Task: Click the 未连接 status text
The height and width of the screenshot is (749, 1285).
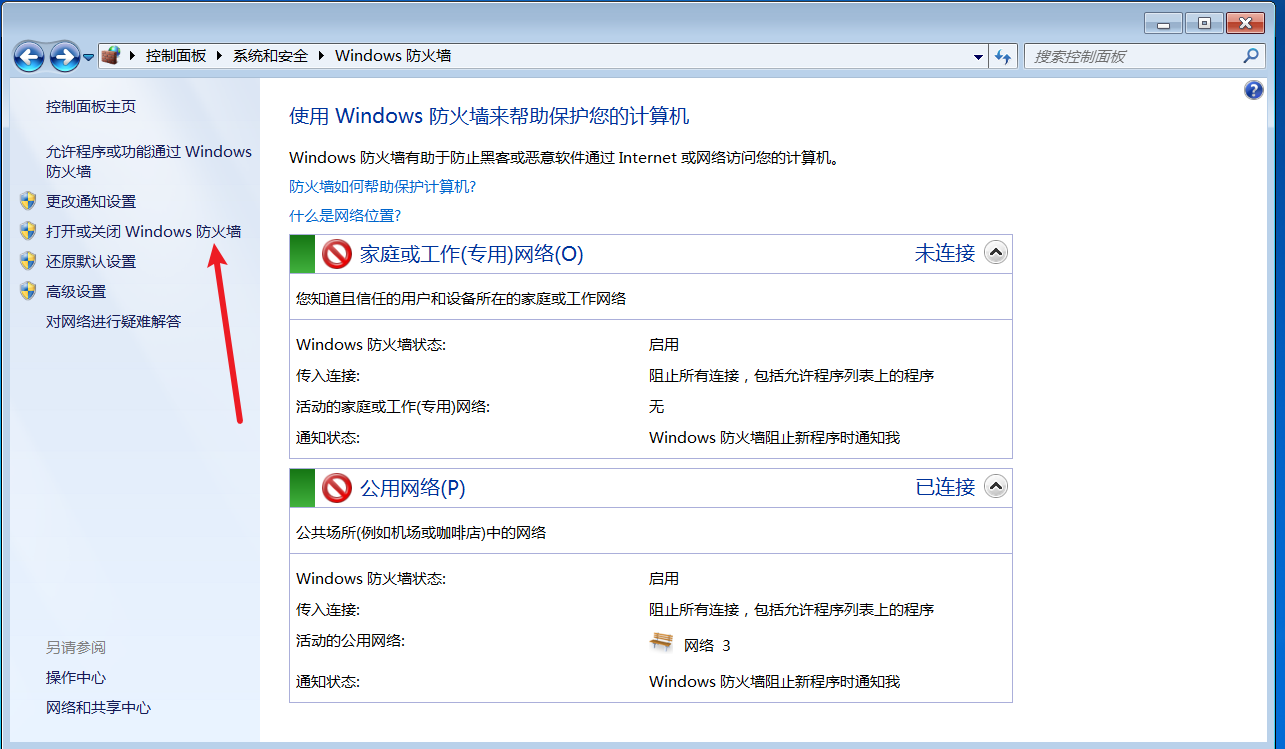Action: point(945,253)
